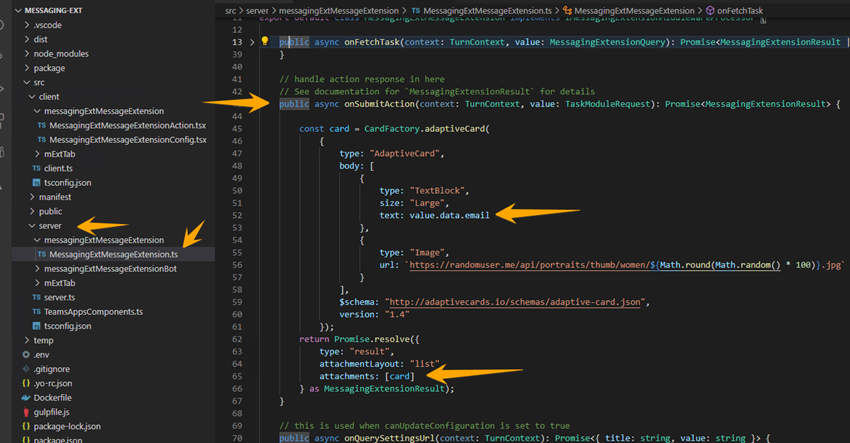This screenshot has height=443, width=850.
Task: Open TeamsAppsComponents.ts file
Action: (x=93, y=312)
